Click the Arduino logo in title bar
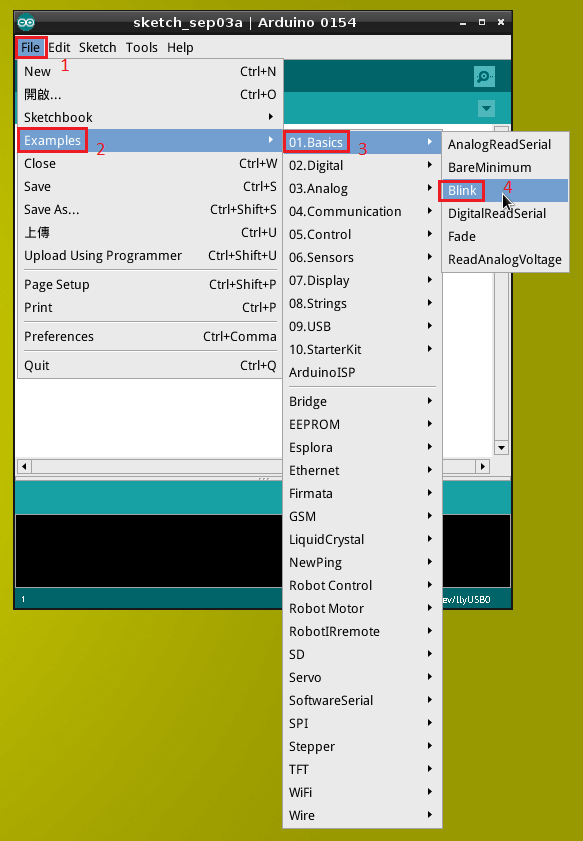 (26, 23)
